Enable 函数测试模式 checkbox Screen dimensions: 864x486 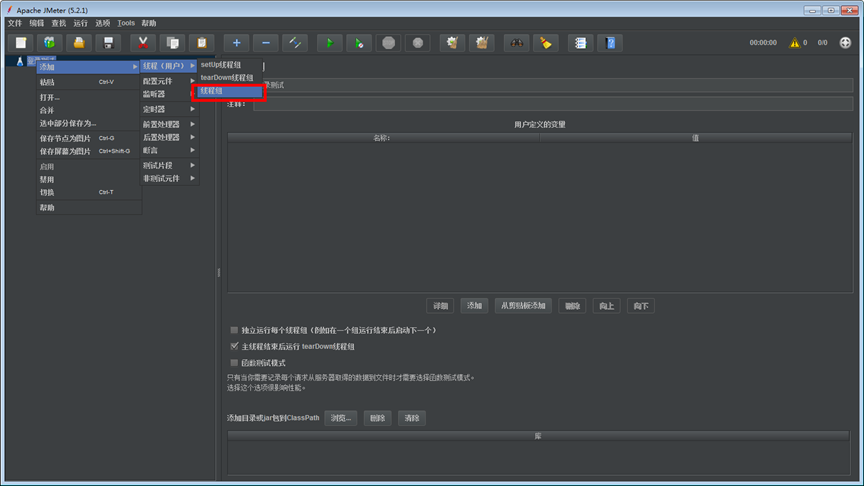pyautogui.click(x=234, y=363)
